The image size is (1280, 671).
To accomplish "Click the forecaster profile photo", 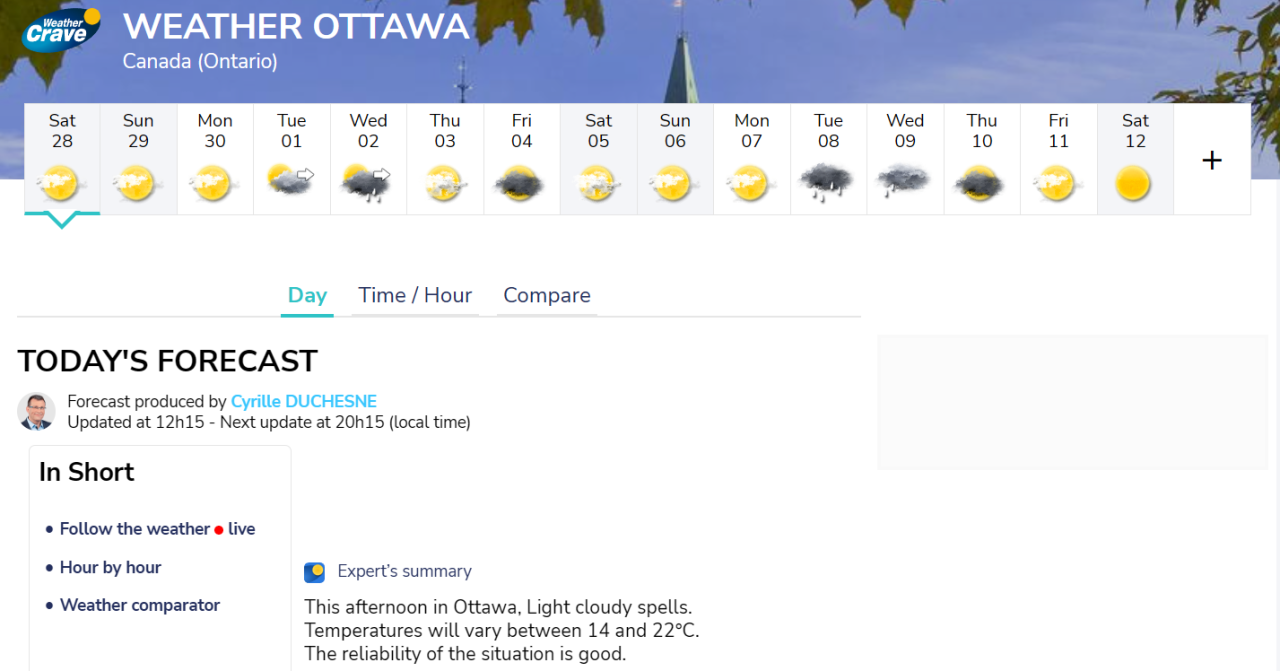I will [37, 411].
